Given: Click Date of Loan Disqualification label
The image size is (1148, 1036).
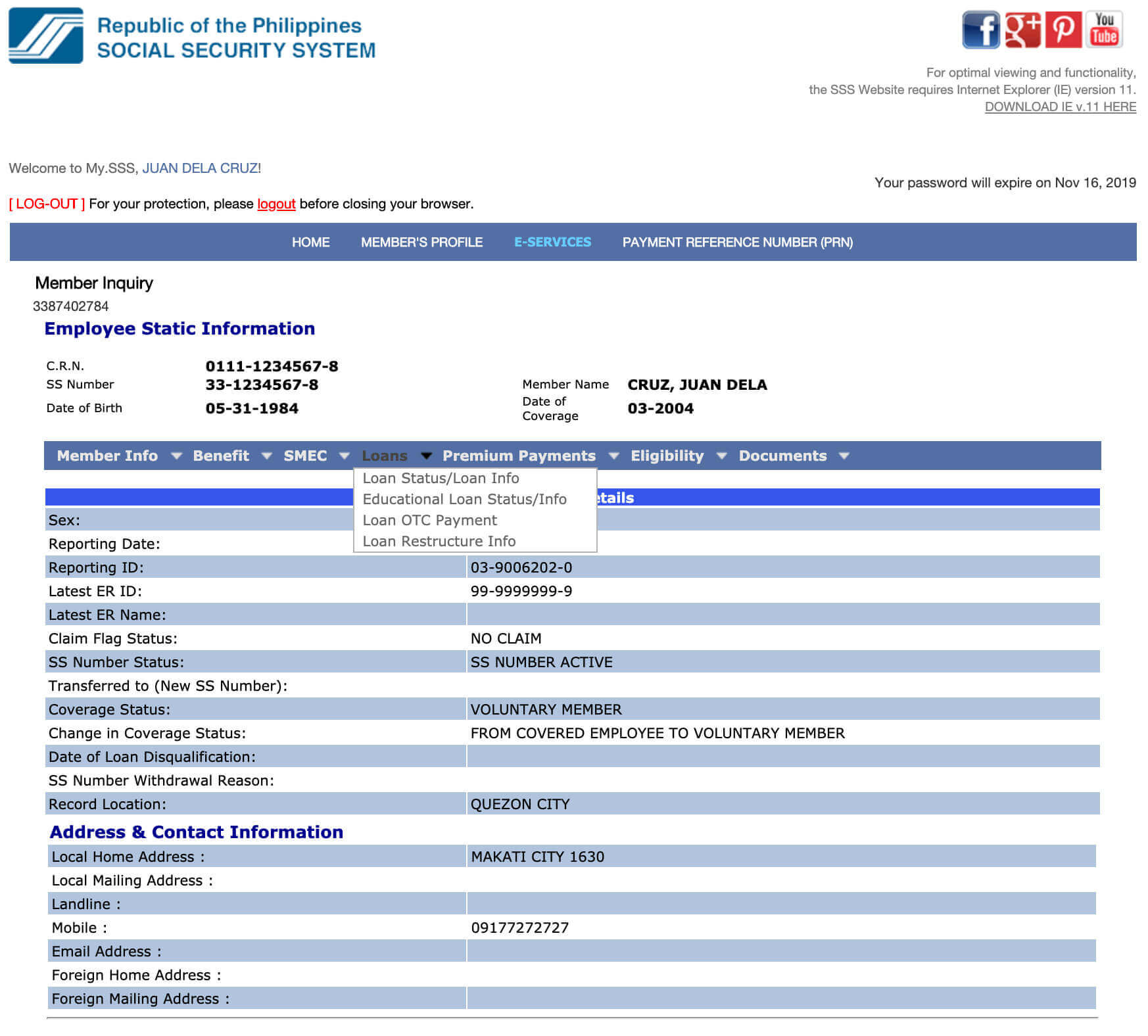Looking at the screenshot, I should click(152, 756).
